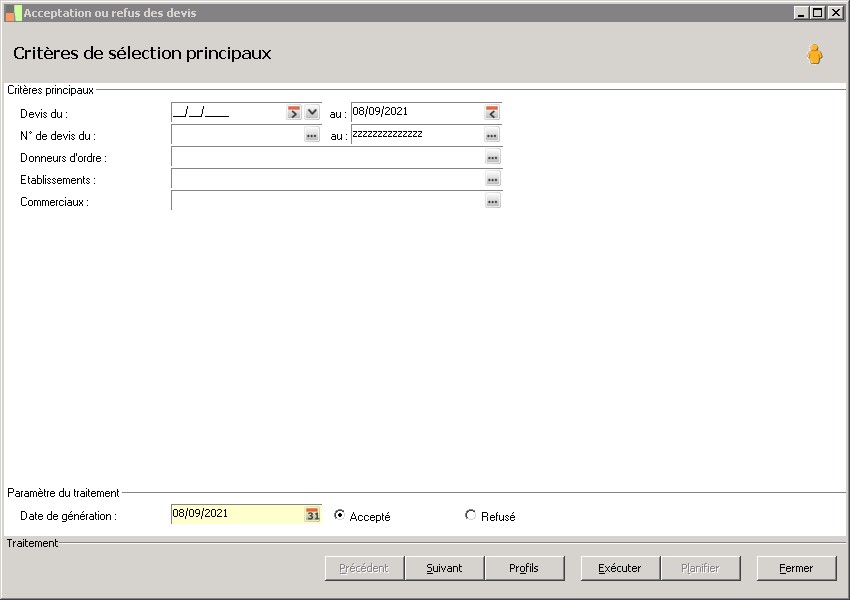This screenshot has width=850, height=600.
Task: Open lookup button beside zzzzzzzzzzzzzzz field
Action: (492, 135)
